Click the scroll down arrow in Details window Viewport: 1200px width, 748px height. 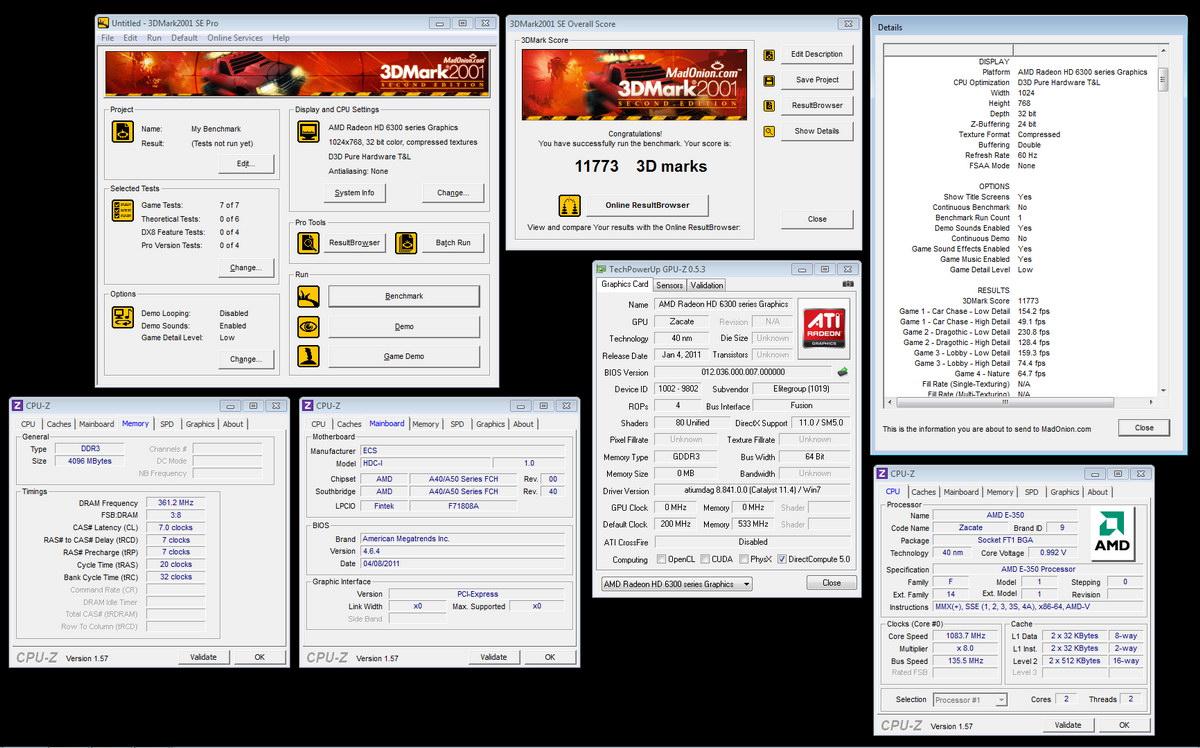[1163, 390]
